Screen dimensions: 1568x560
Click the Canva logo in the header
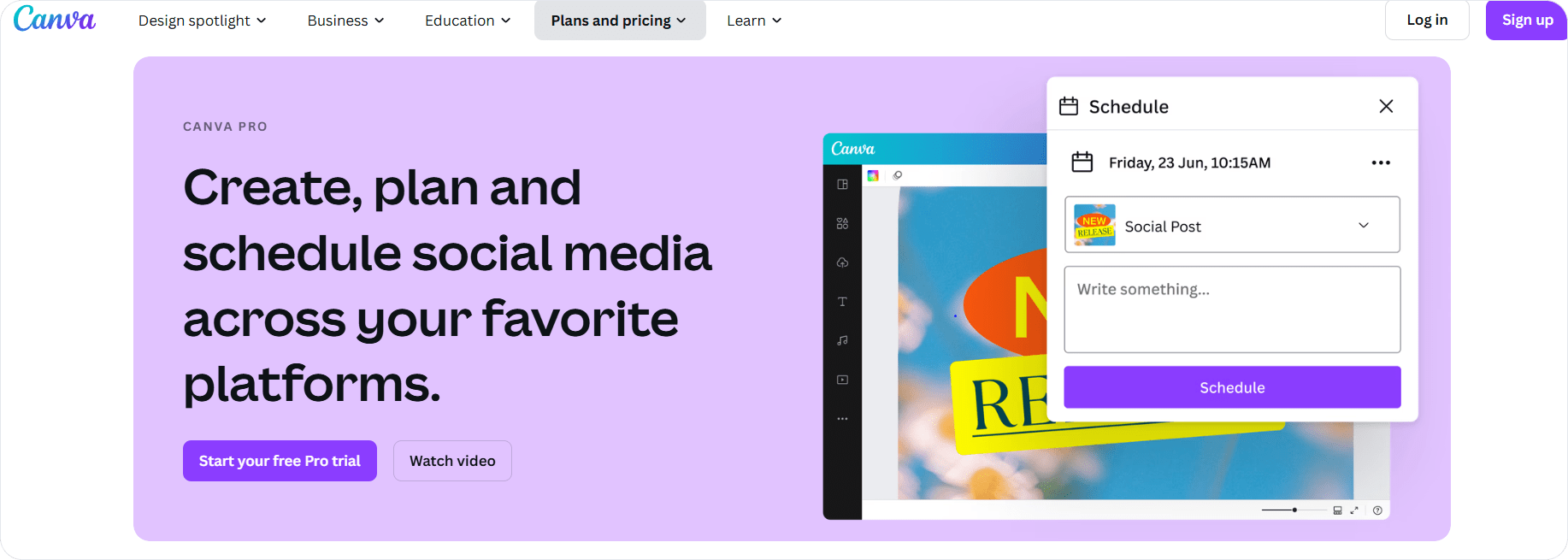pos(55,19)
